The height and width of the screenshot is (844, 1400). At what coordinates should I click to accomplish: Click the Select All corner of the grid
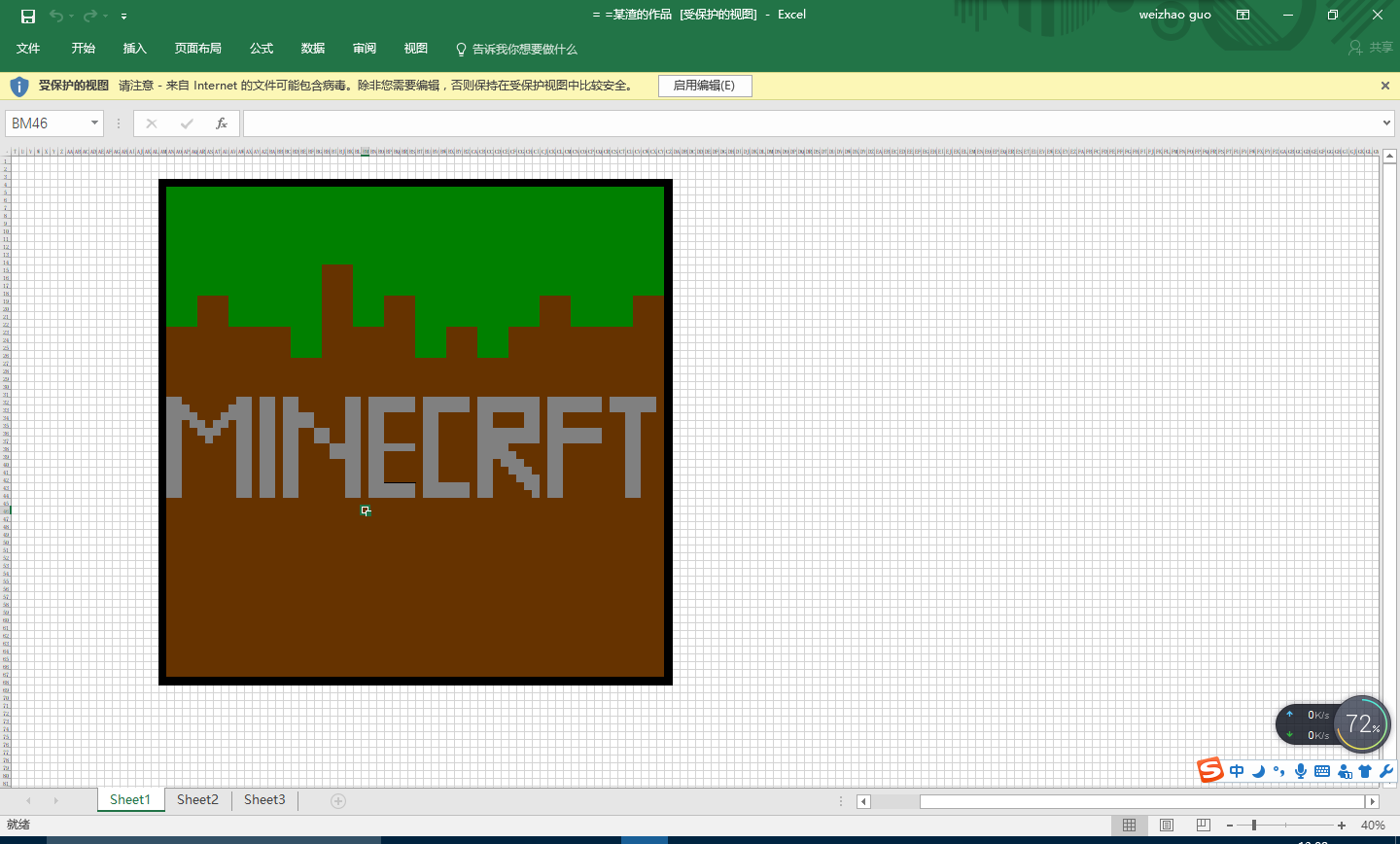[5, 152]
